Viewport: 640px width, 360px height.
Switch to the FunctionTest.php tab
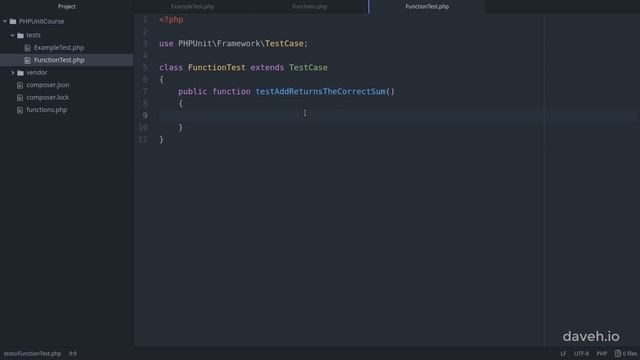[427, 7]
